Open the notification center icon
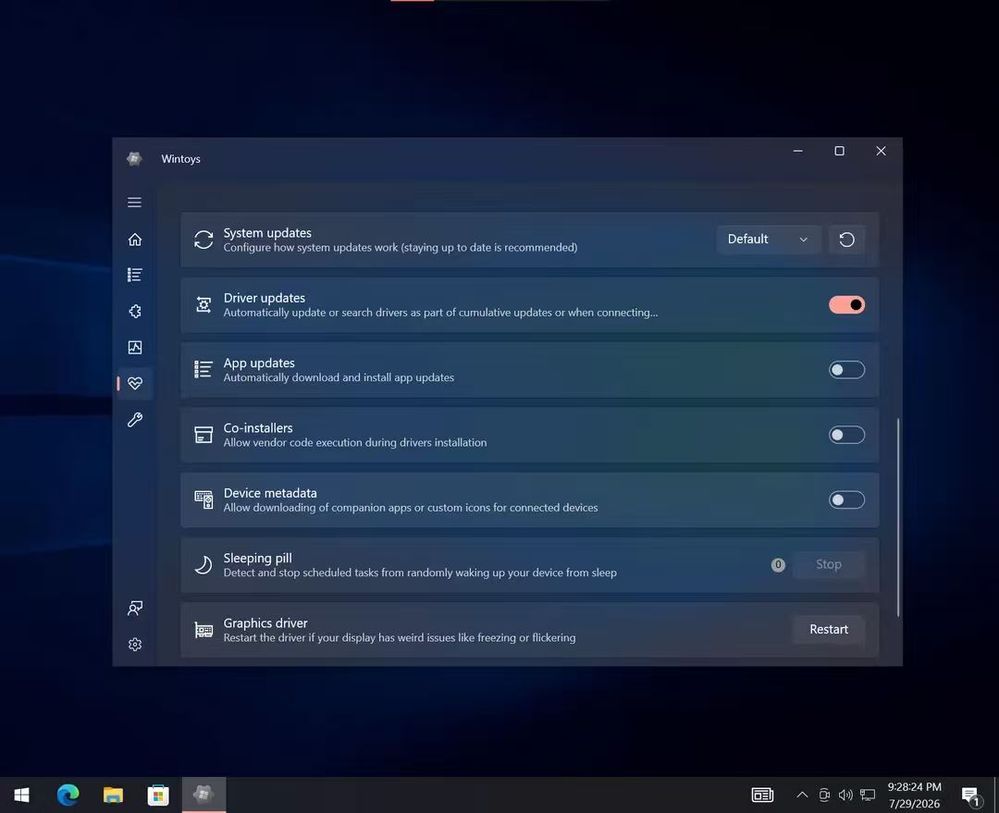 coord(971,795)
